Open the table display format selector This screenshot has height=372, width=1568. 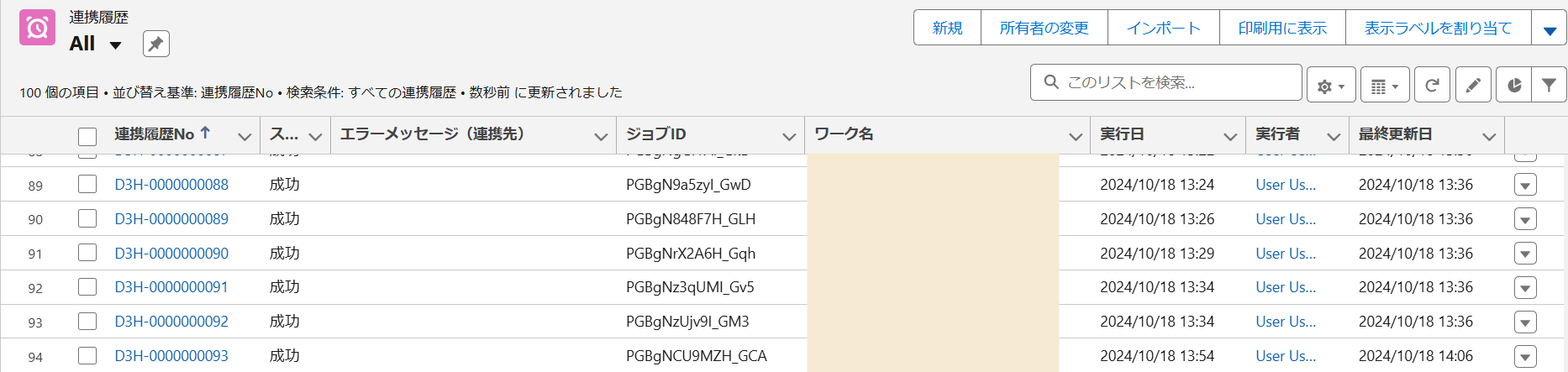coord(1384,86)
